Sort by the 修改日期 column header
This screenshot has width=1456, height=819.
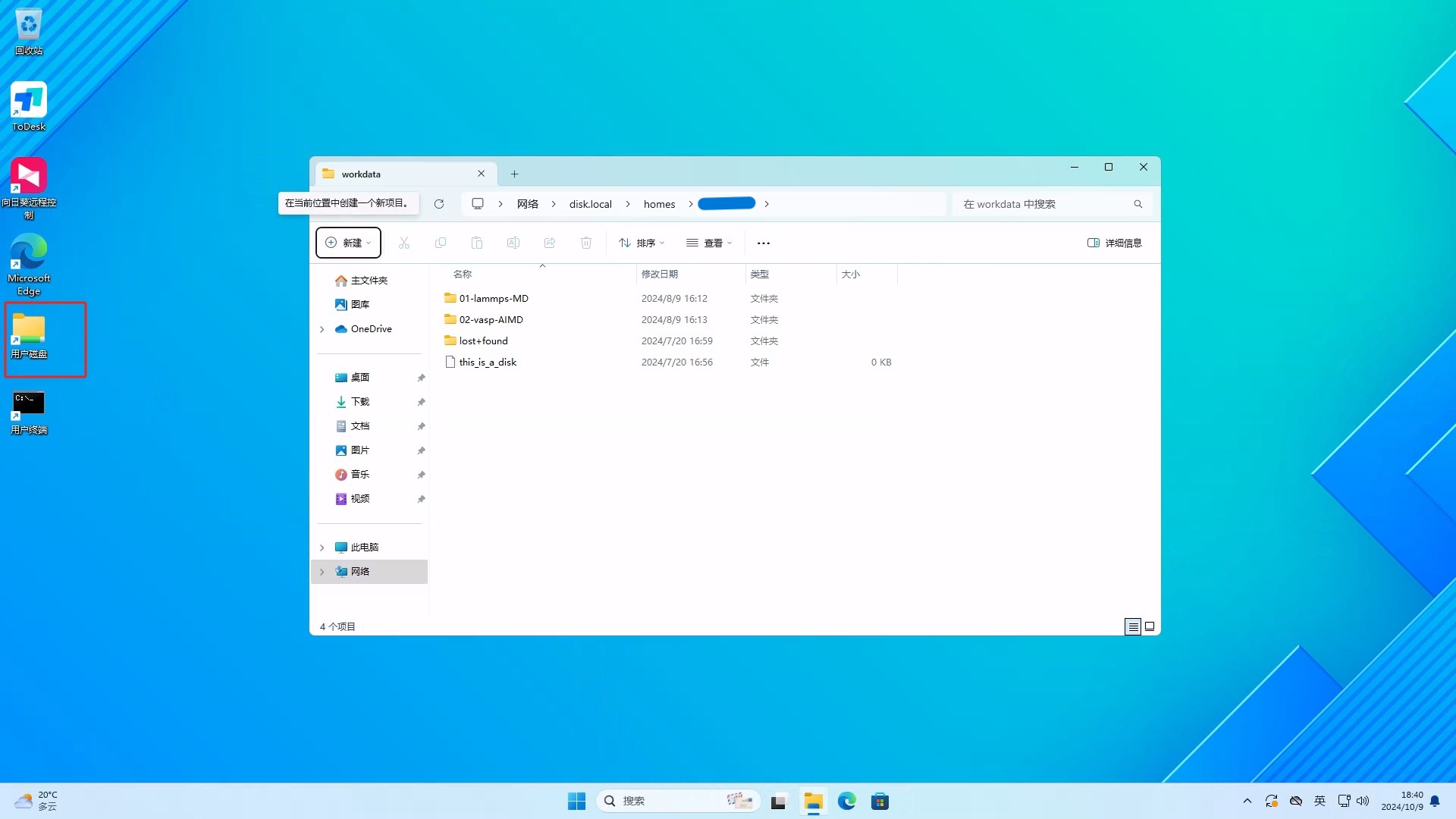[x=660, y=275]
